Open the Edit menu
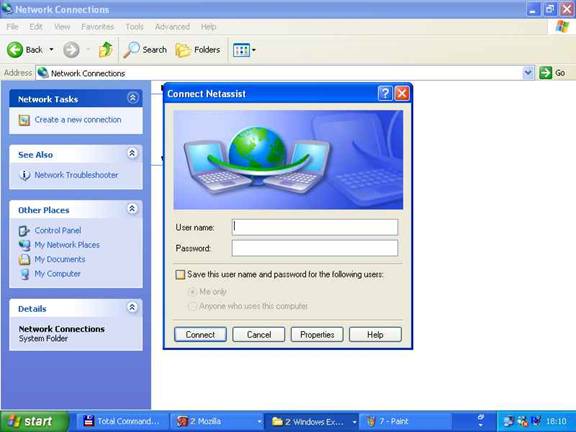Screen dimensions: 576x432 pyautogui.click(x=36, y=27)
